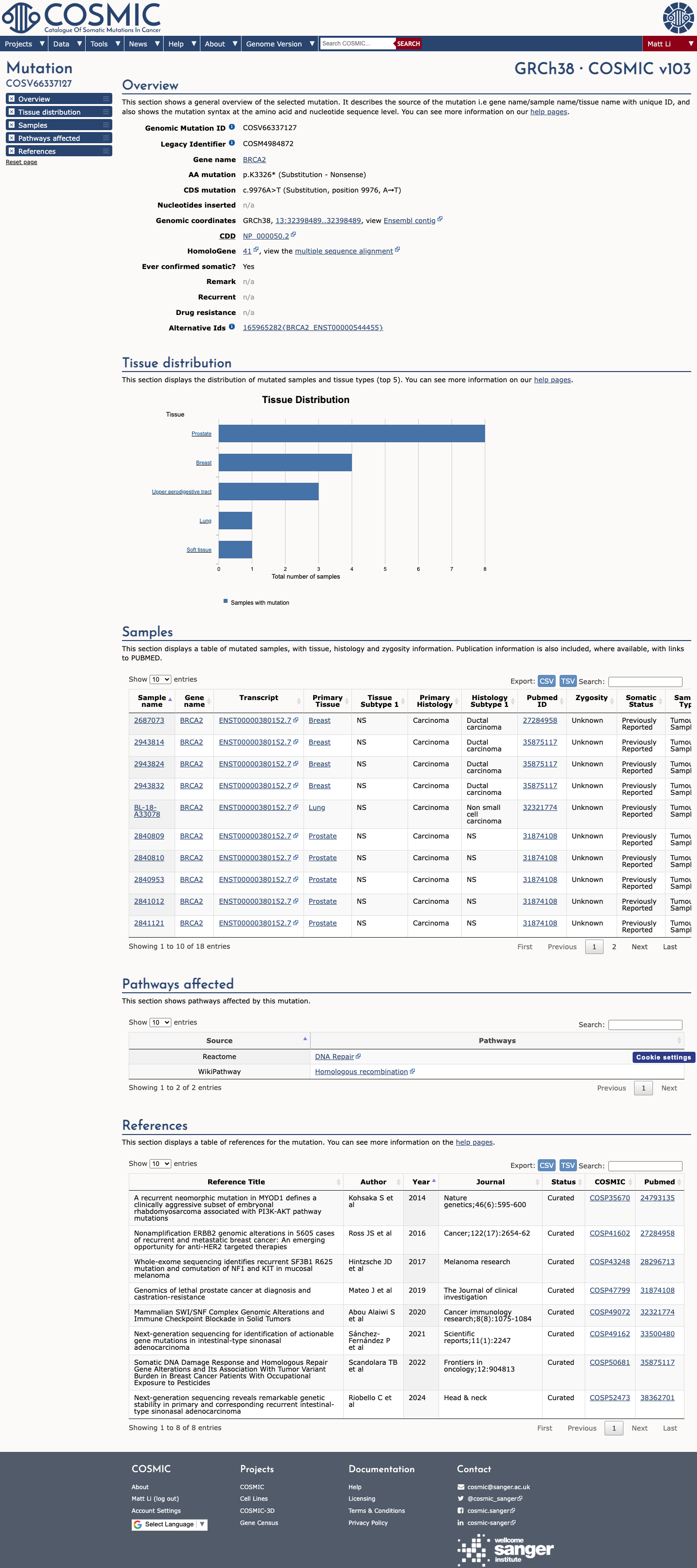Click the info icon beside Legacy Identifier

[x=232, y=143]
